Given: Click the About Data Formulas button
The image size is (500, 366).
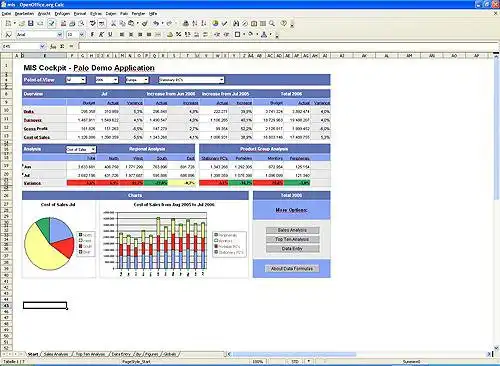Looking at the screenshot, I should pos(292,268).
